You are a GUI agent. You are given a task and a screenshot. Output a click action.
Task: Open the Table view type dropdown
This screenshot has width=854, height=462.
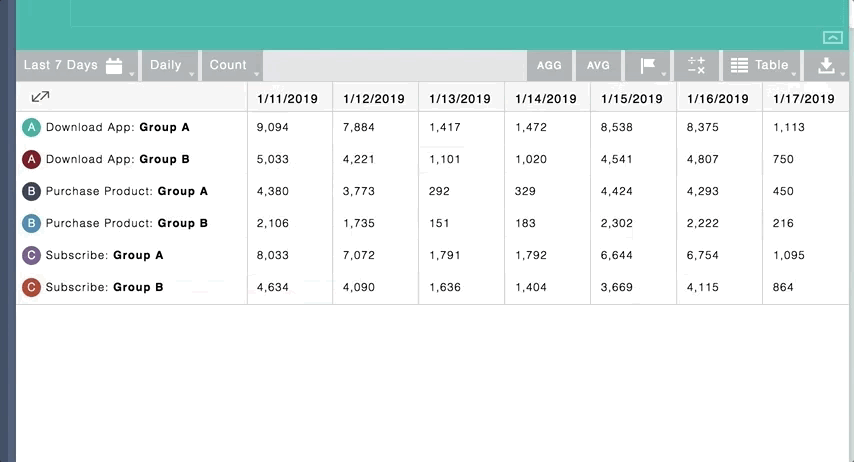point(761,65)
